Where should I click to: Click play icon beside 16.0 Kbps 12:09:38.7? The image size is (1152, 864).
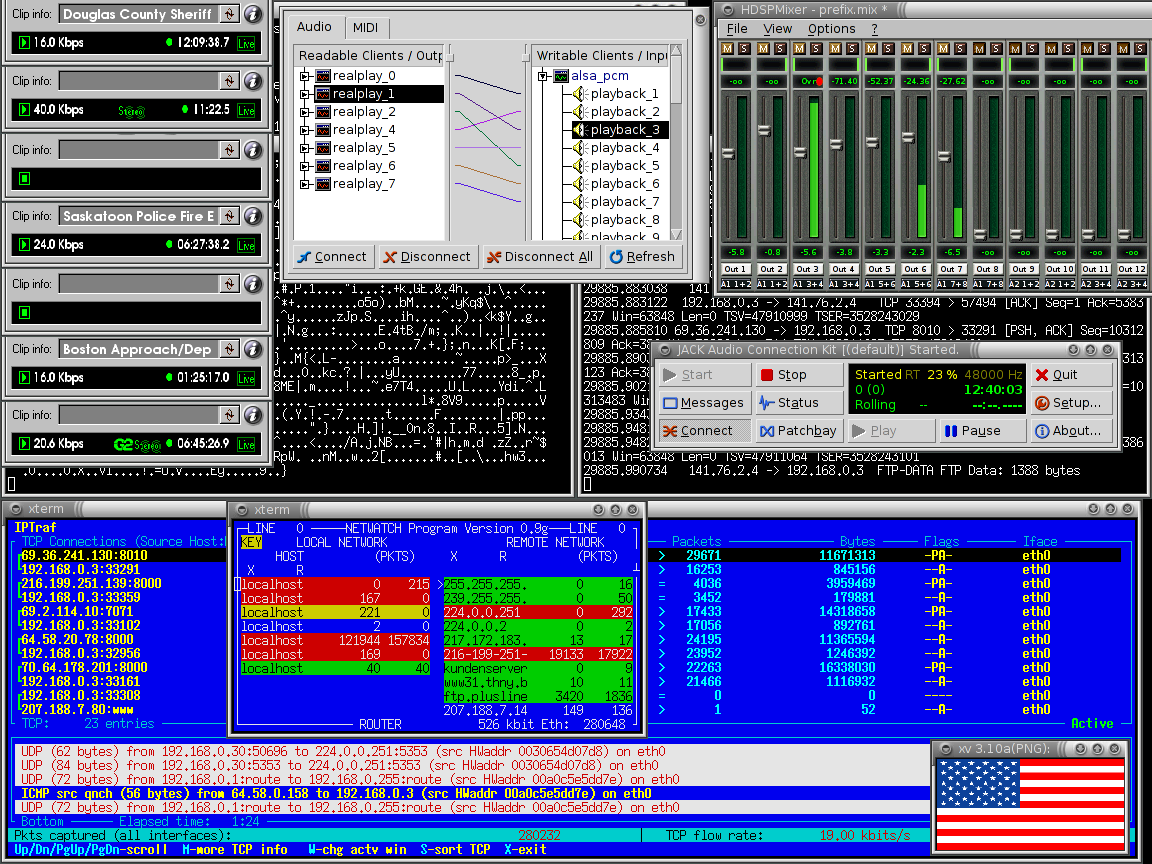click(24, 43)
